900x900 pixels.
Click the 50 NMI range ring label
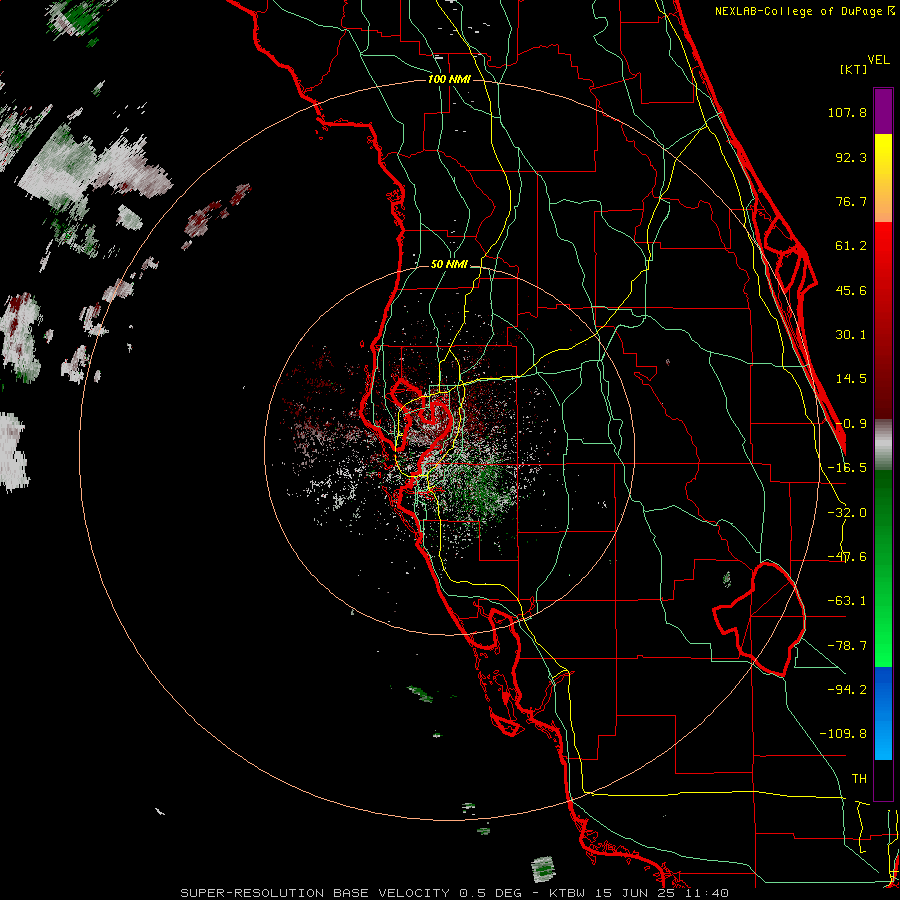click(x=449, y=265)
